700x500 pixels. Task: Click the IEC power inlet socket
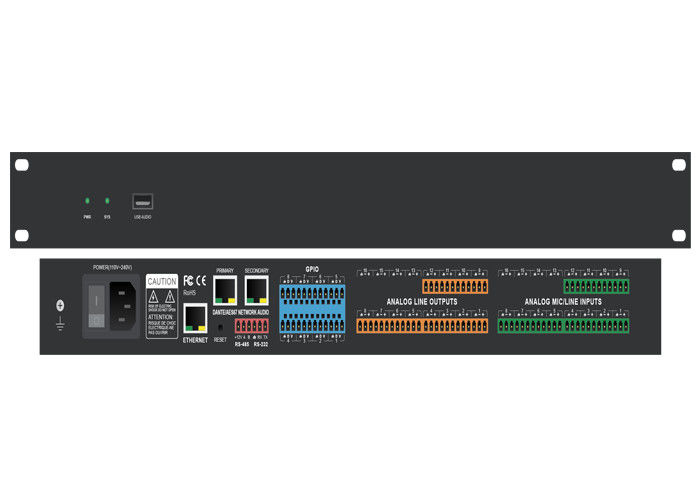pos(122,299)
